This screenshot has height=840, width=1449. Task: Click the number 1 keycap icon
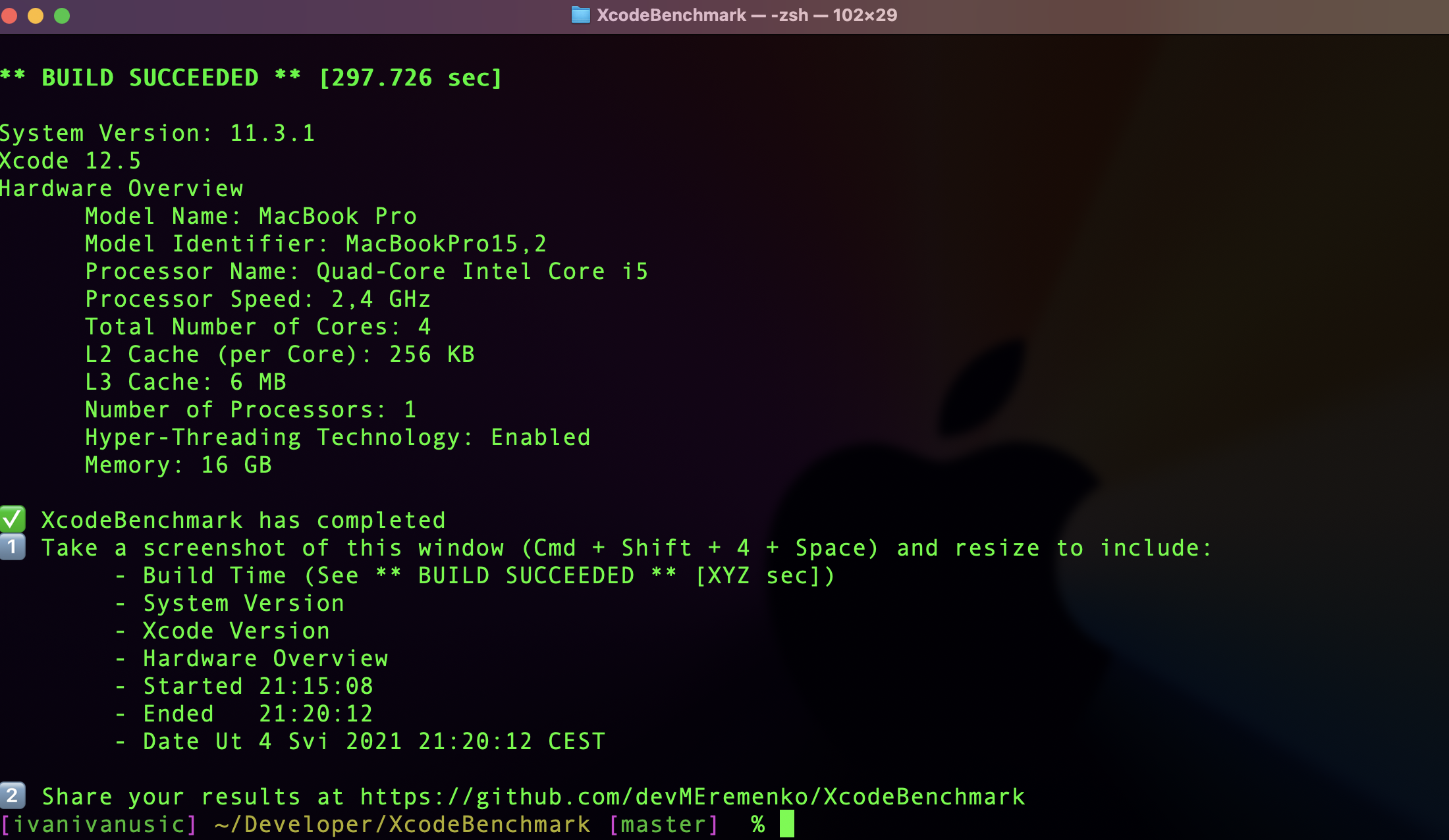(x=13, y=548)
